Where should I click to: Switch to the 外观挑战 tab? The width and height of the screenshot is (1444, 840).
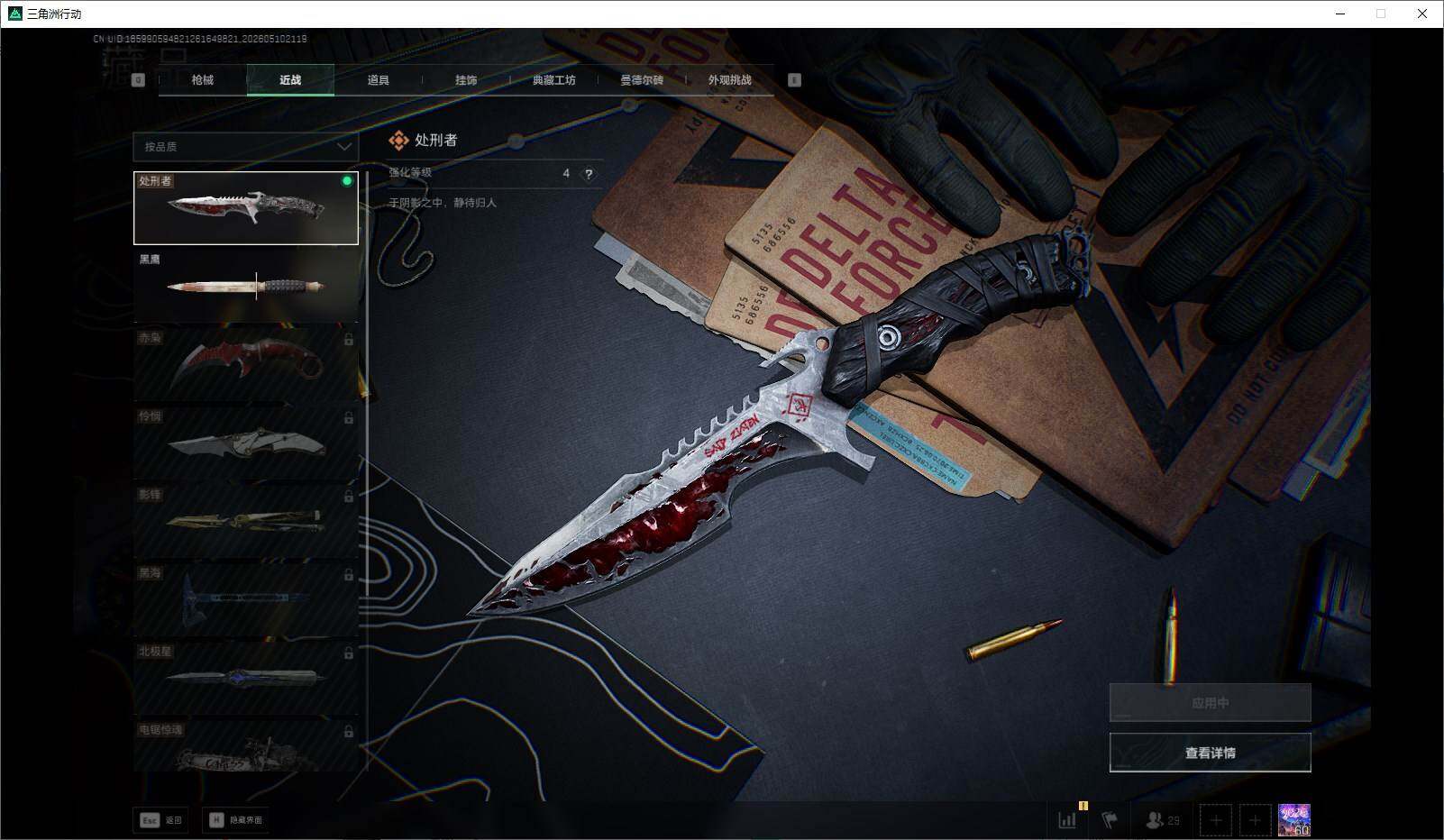tap(729, 80)
